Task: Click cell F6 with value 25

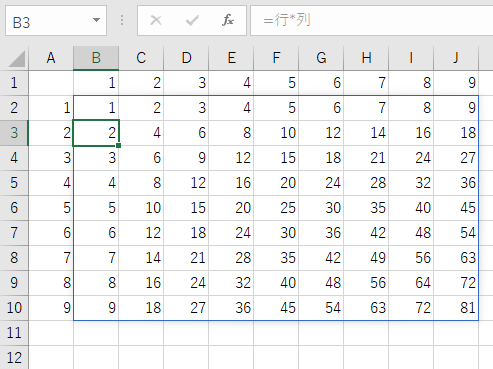Action: click(276, 208)
